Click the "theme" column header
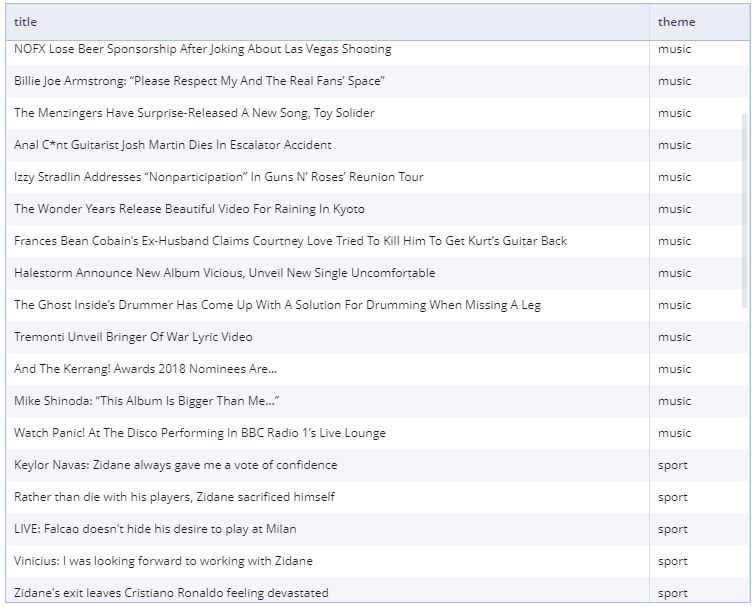 [x=676, y=22]
